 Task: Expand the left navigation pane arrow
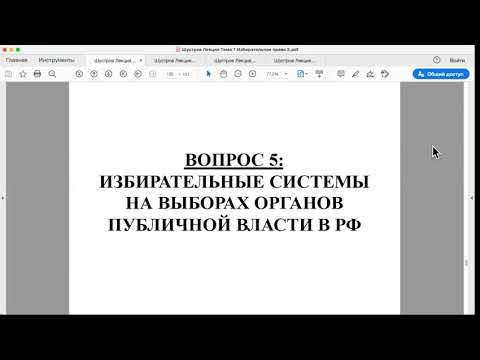[x=3, y=198]
